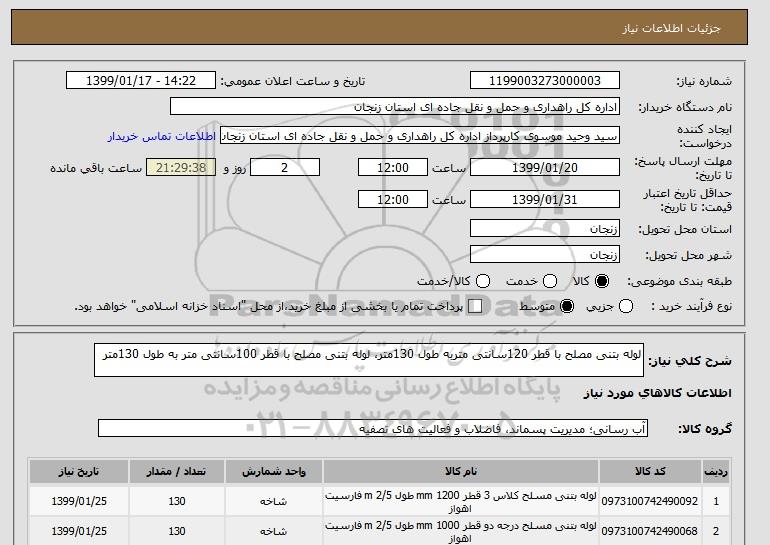Click the row number 2 cell
Image resolution: width=770 pixels, height=545 pixels.
pos(716,531)
